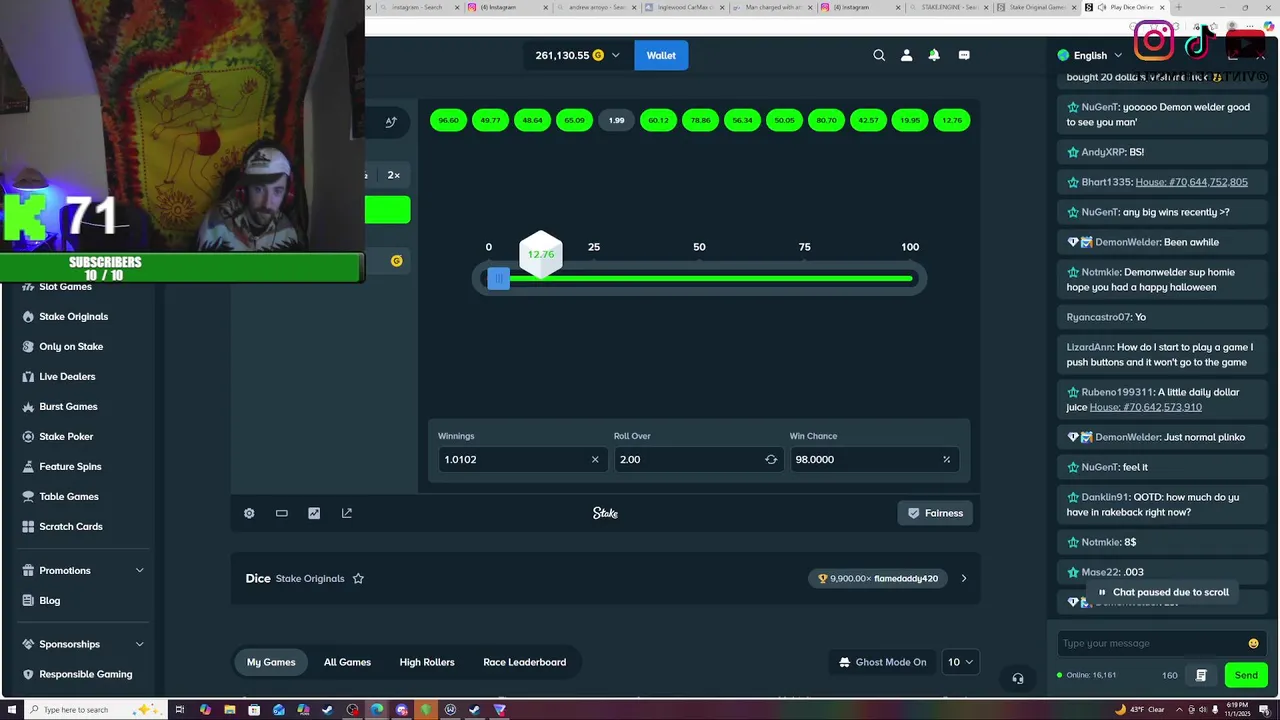The width and height of the screenshot is (1280, 720).
Task: Click the pop-out game icon beside live stats
Action: 347,513
